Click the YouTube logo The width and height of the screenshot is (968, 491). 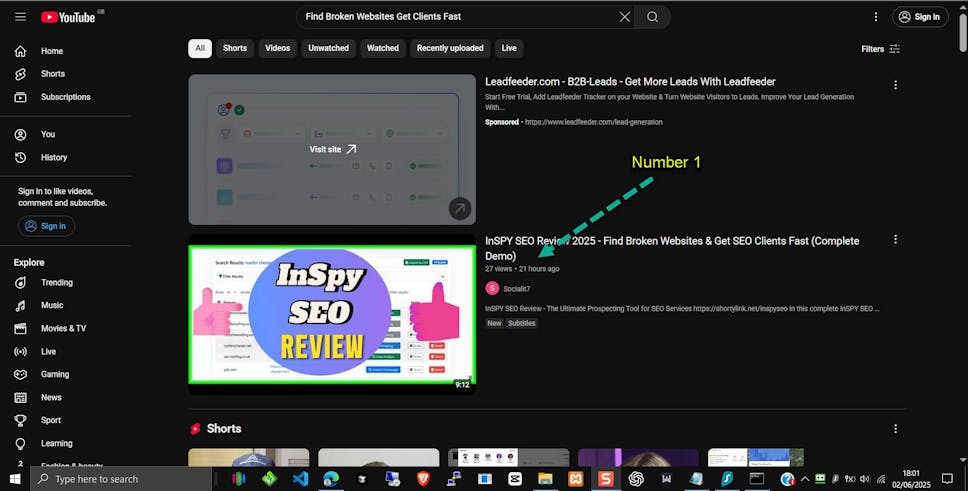point(68,17)
